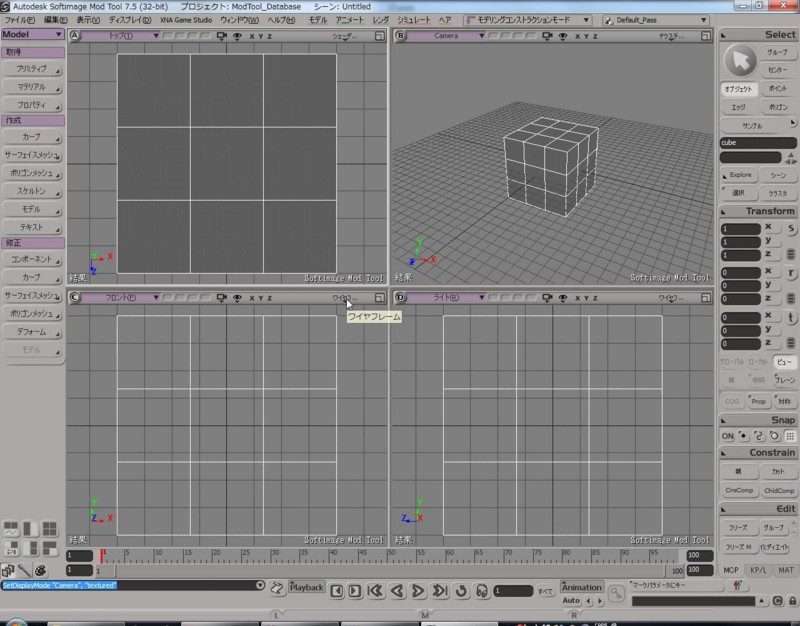Click the プリミティブ button
Viewport: 800px width, 626px height.
[x=32, y=69]
